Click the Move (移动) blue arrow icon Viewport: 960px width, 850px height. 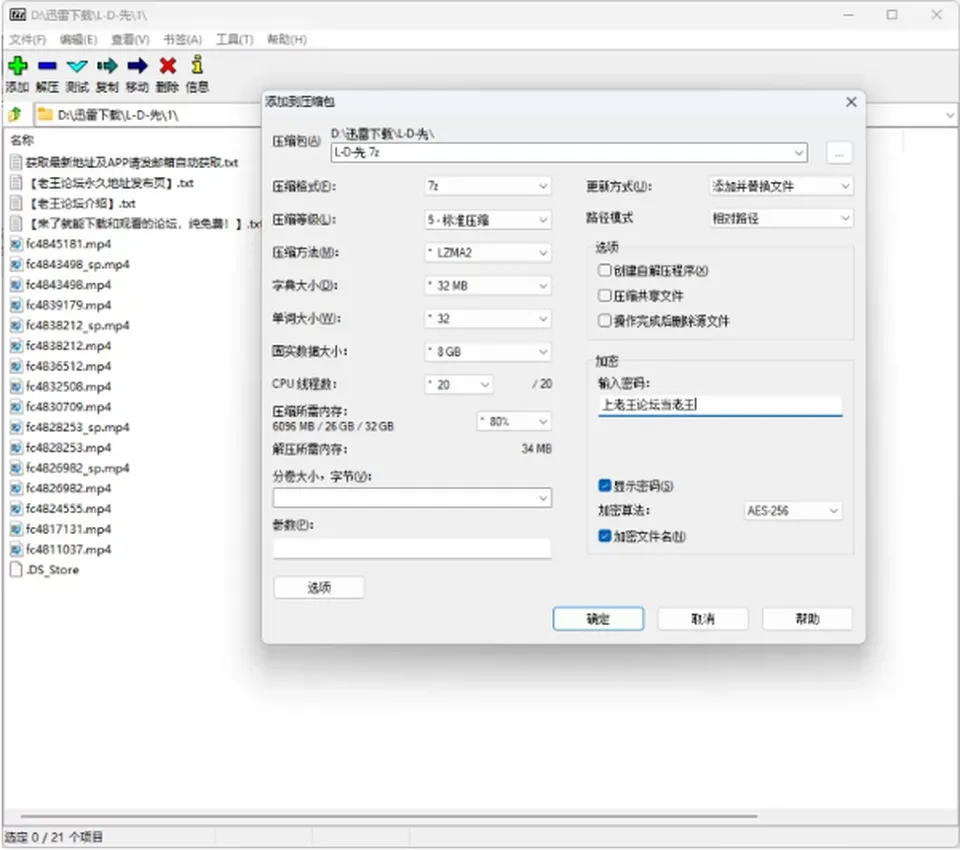[137, 66]
